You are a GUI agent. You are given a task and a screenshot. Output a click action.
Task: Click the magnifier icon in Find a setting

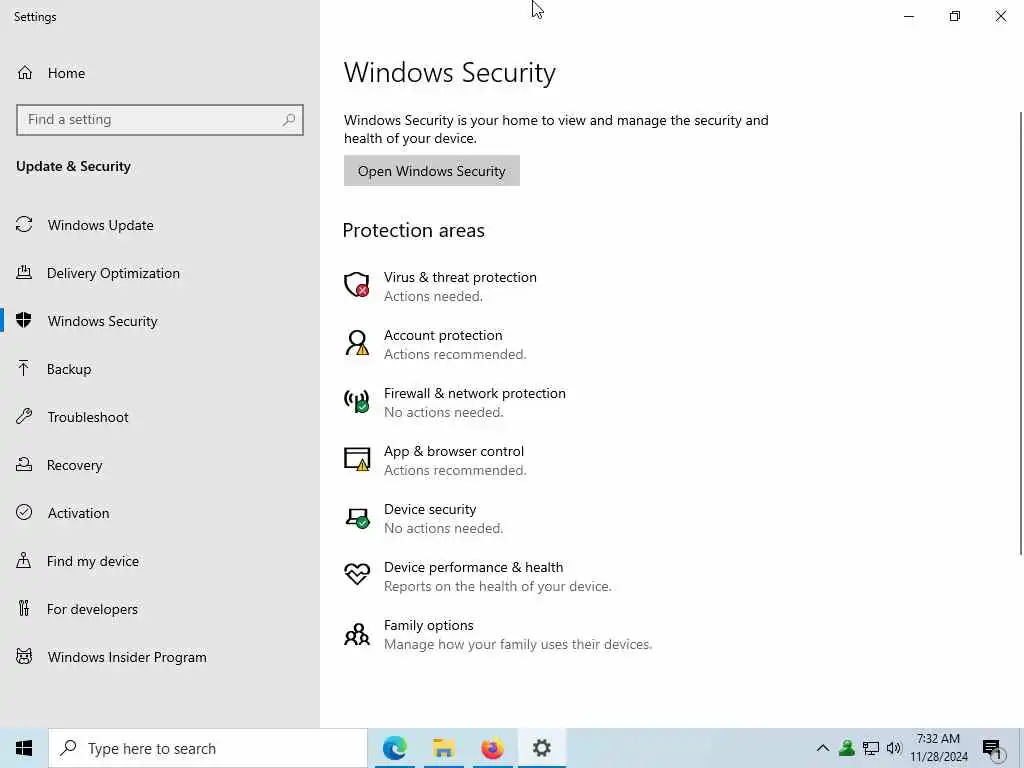click(289, 120)
